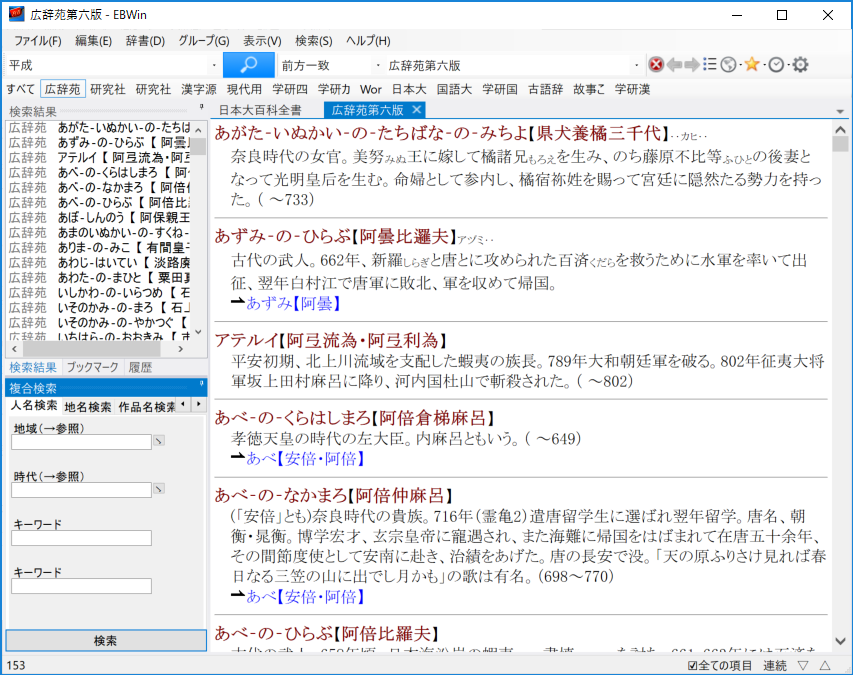
Task: Follow あべ【安倍・阿倍】 link under 阿倍仲麻呂
Action: 305,597
